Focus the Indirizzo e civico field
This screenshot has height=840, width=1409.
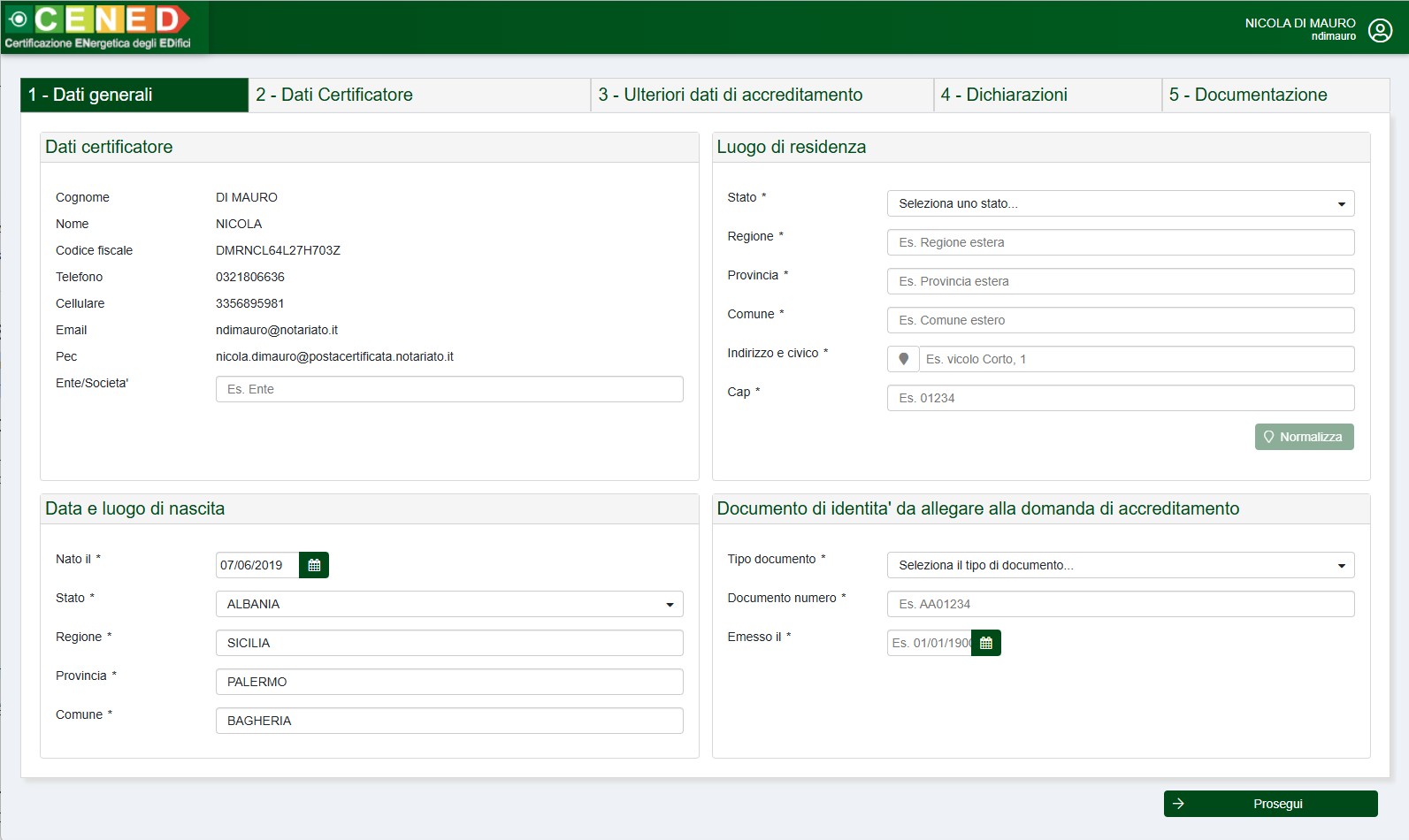point(1137,359)
